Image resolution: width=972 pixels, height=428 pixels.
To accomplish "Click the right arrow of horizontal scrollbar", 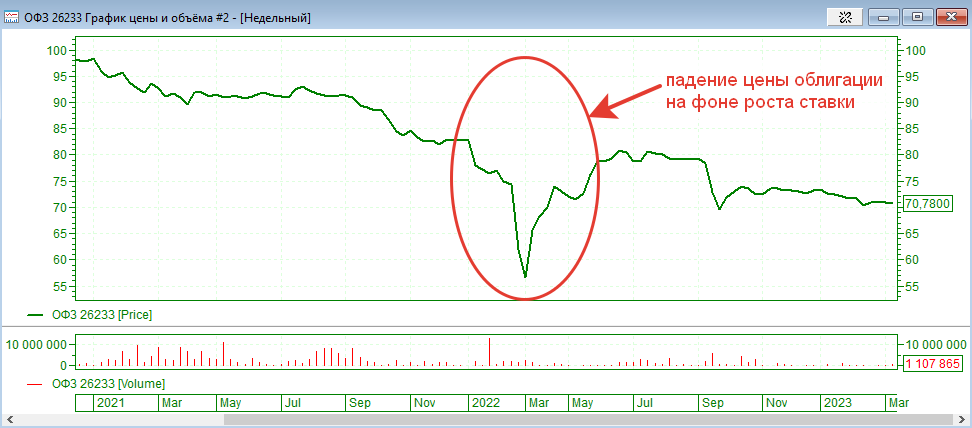I will (963, 420).
